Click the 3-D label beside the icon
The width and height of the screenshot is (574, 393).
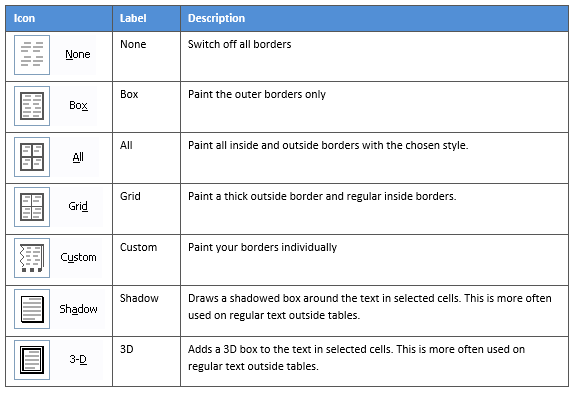tap(78, 359)
